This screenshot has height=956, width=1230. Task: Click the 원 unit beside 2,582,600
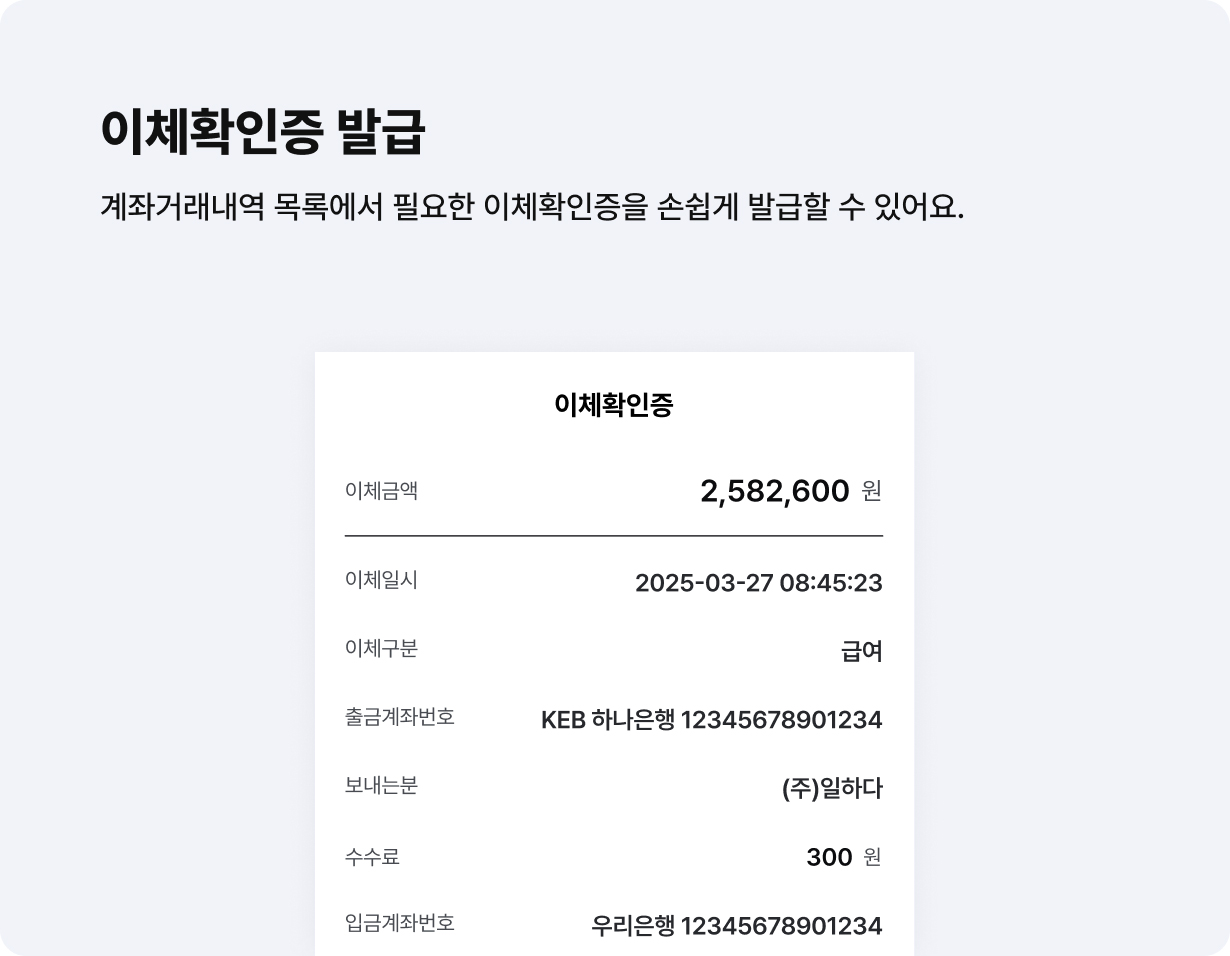click(872, 491)
